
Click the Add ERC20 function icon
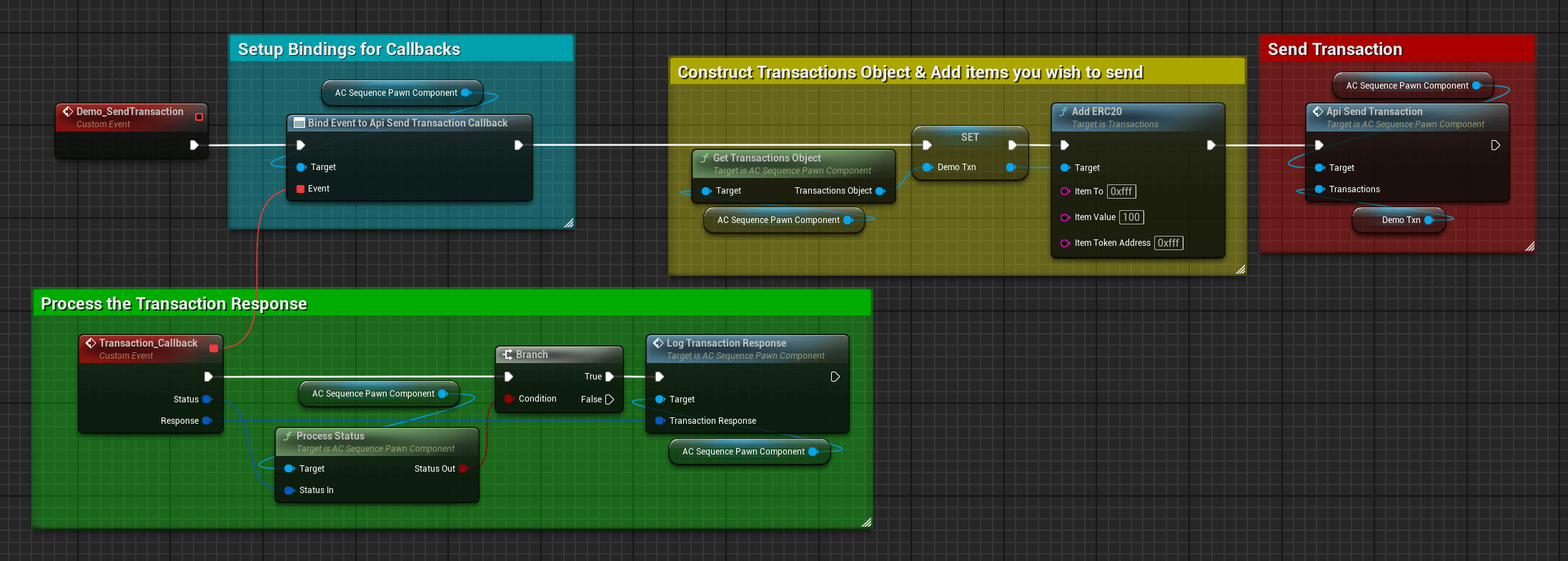tap(1063, 111)
